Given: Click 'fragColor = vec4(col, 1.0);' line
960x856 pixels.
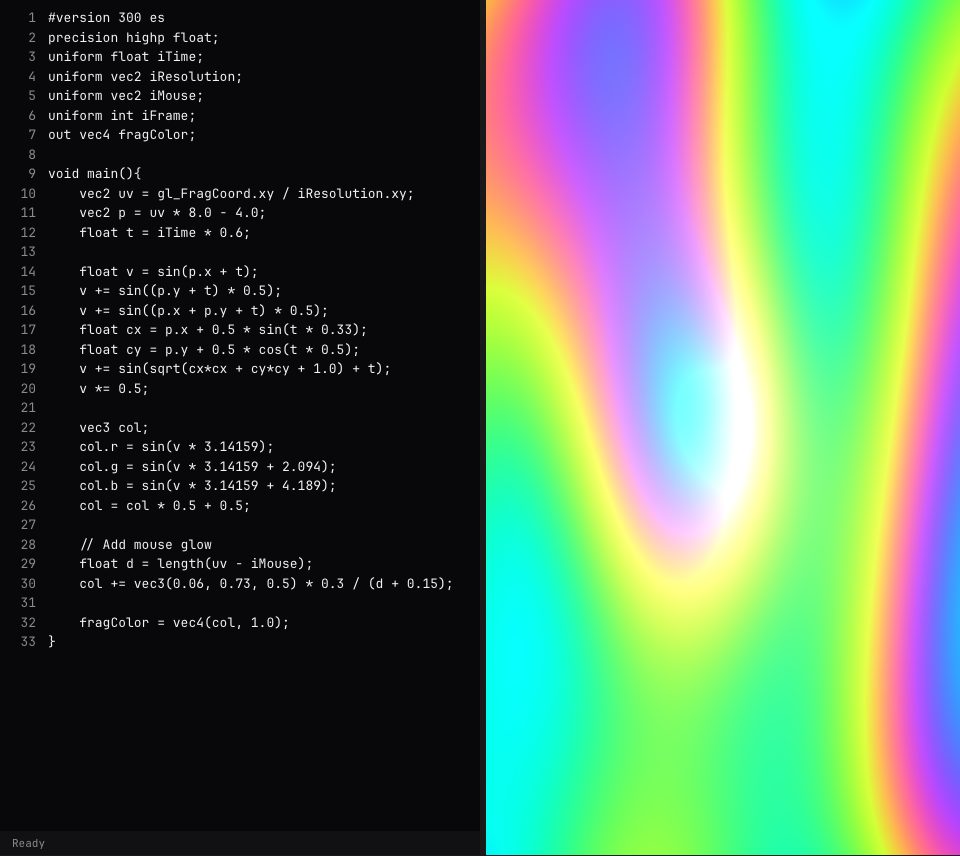Looking at the screenshot, I should point(184,623).
